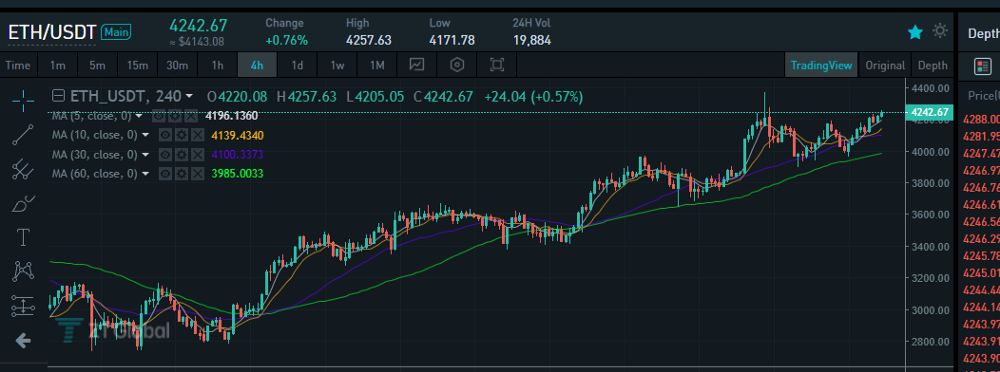Open the chart indicators icon in toolbar
Image resolution: width=1000 pixels, height=372 pixels.
coord(416,65)
